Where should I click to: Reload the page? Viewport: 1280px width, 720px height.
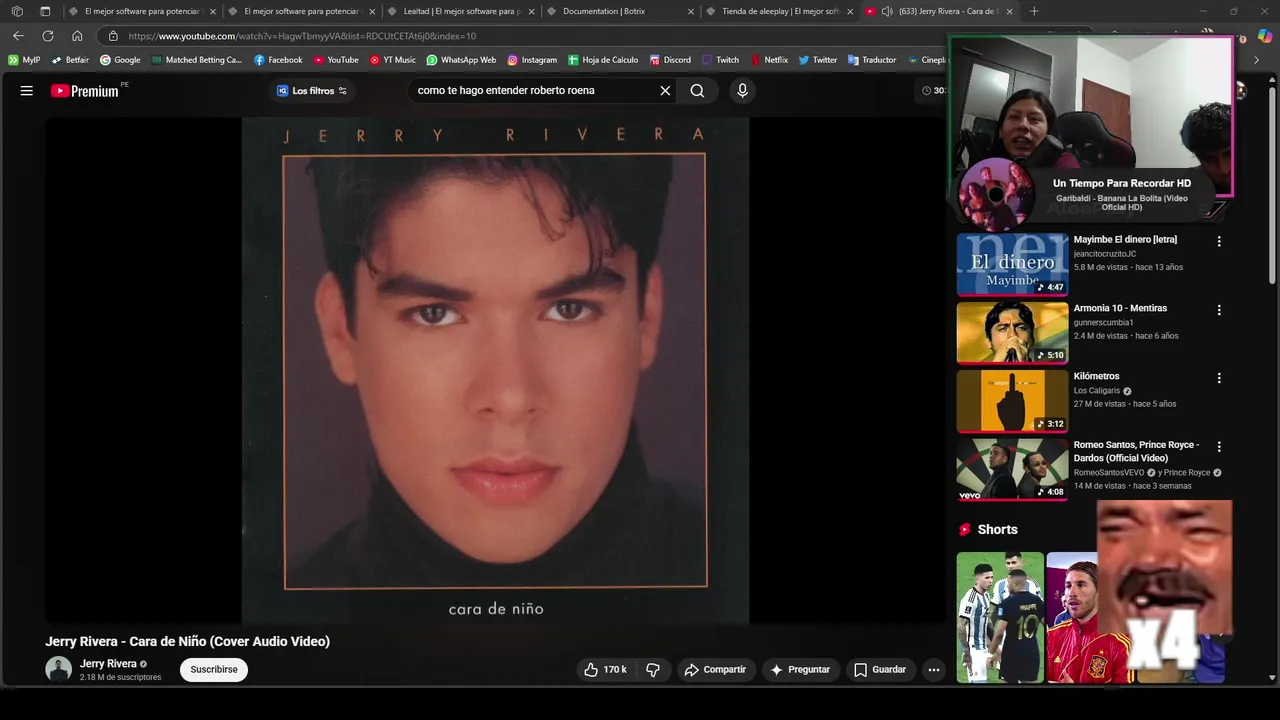click(48, 36)
